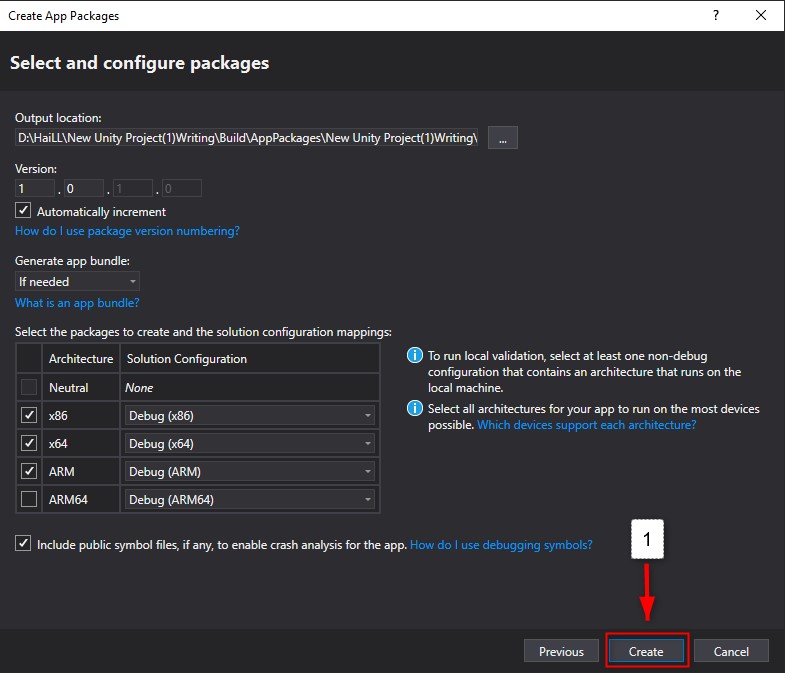
Task: Click the local validation info icon
Action: [x=415, y=356]
